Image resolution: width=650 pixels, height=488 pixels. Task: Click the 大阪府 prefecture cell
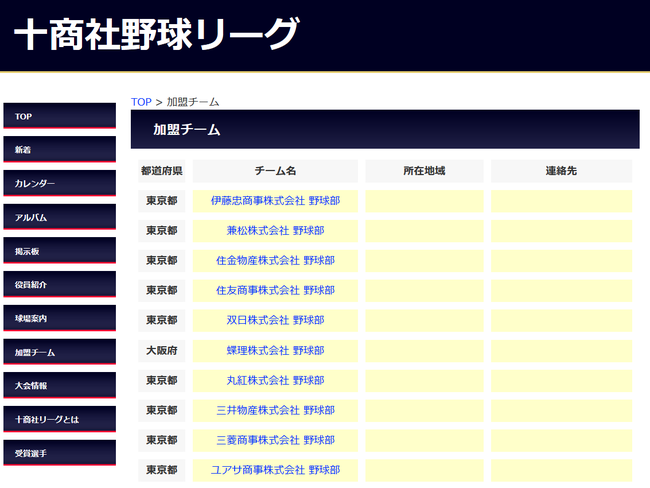[x=162, y=350]
